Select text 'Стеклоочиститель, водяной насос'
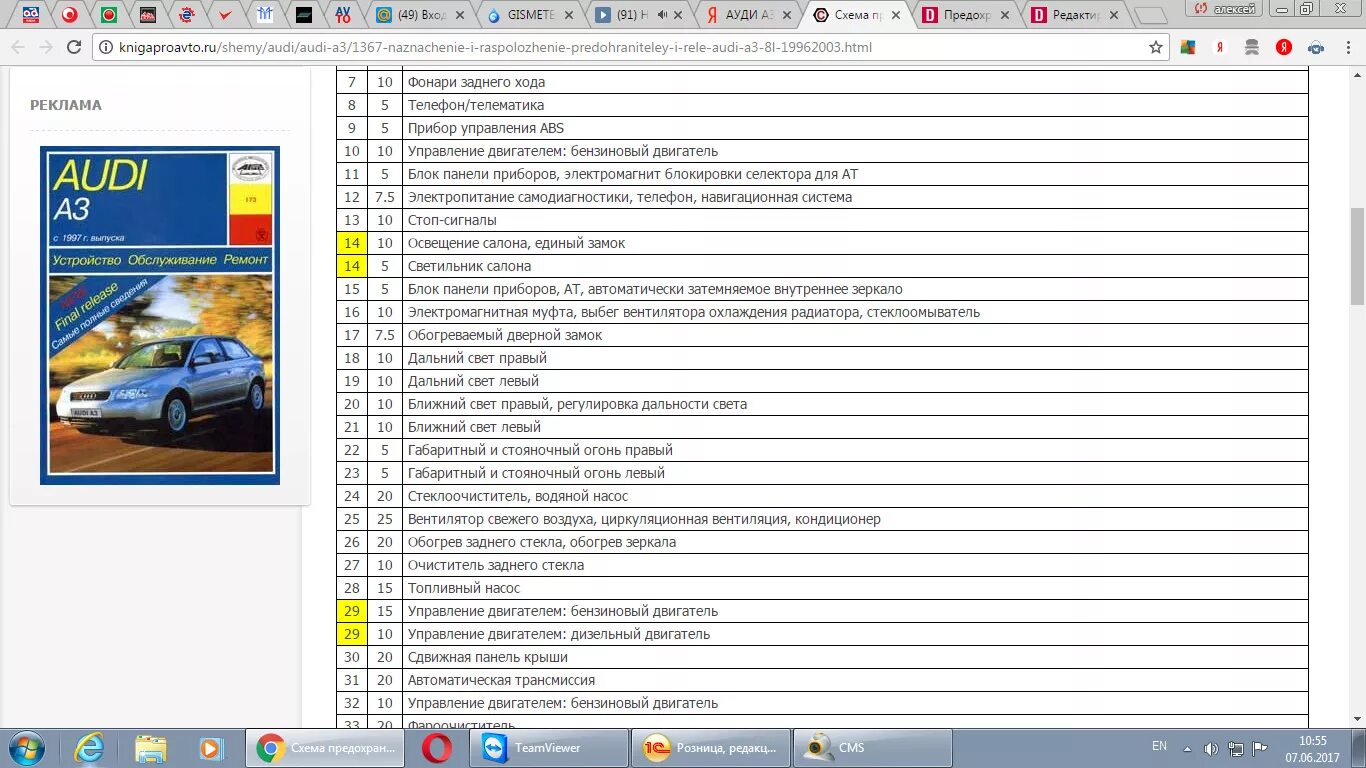 518,496
